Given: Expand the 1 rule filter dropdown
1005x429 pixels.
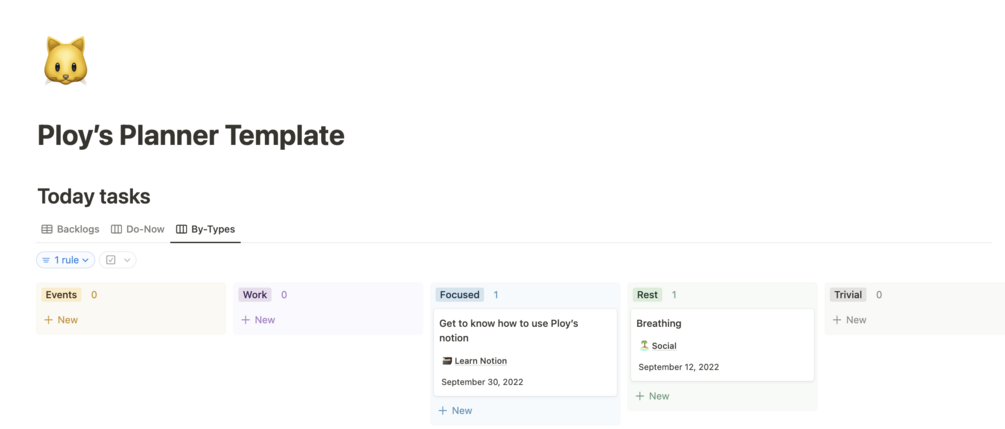Looking at the screenshot, I should pyautogui.click(x=66, y=260).
